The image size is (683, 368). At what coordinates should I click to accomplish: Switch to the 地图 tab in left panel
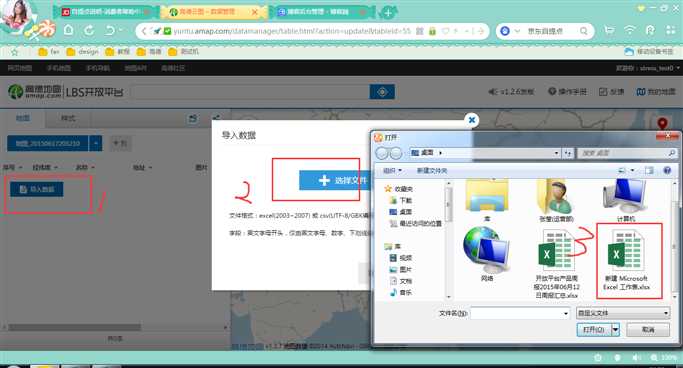coord(23,118)
